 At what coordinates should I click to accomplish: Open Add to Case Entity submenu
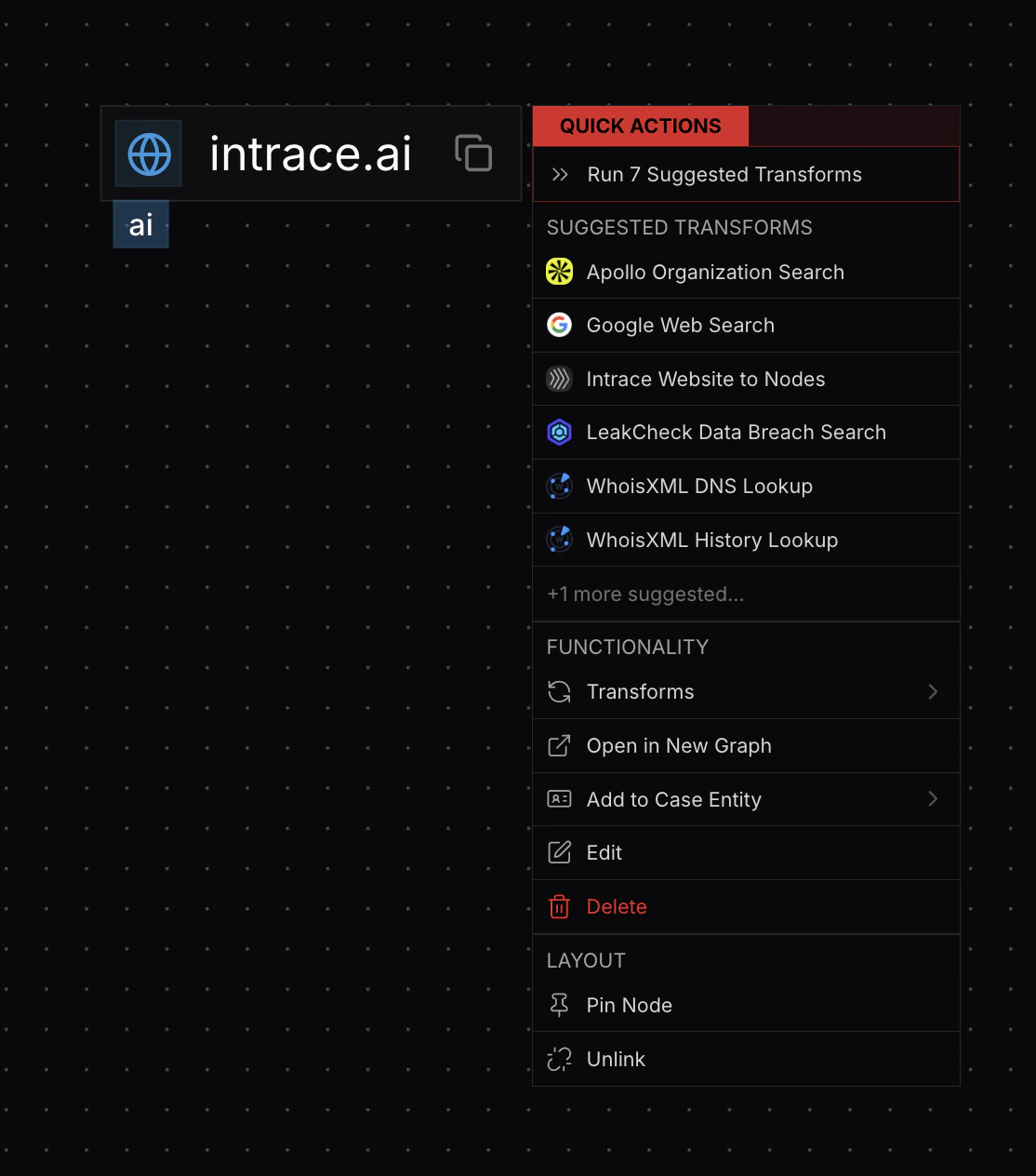tap(746, 799)
